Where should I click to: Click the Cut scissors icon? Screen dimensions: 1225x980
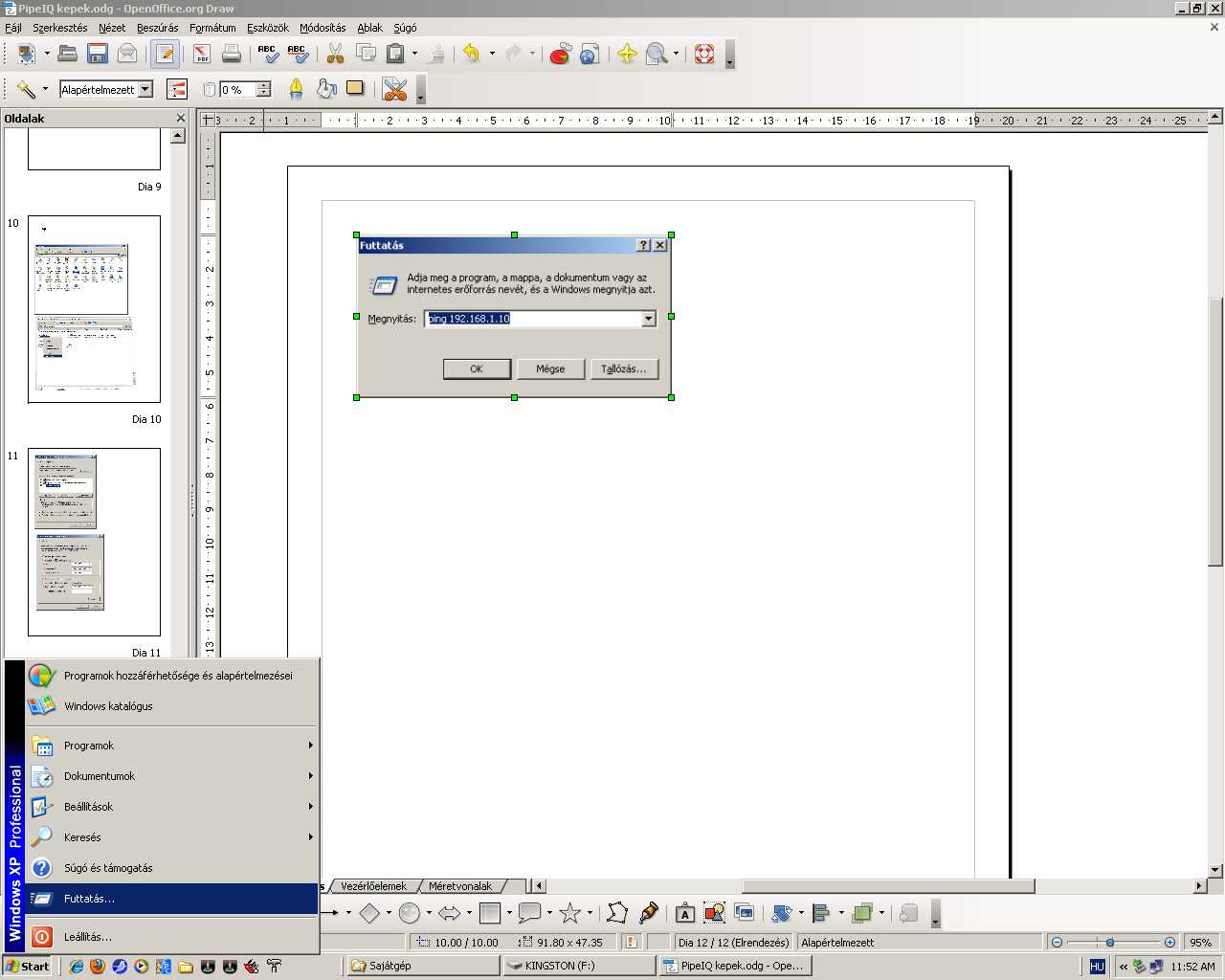[x=335, y=54]
